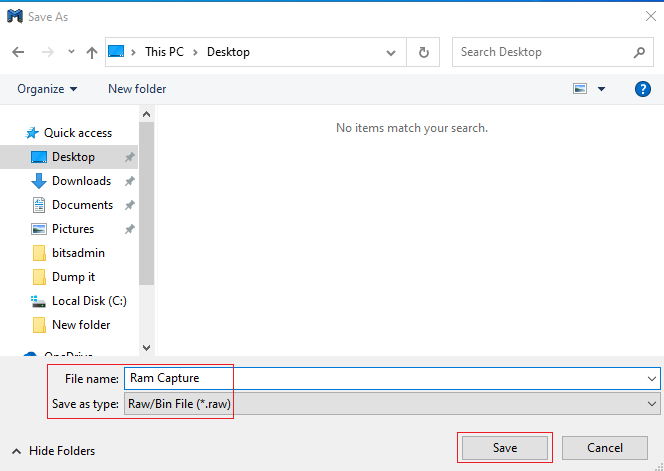Click the Up one level arrow
664x471 pixels.
pyautogui.click(x=92, y=52)
